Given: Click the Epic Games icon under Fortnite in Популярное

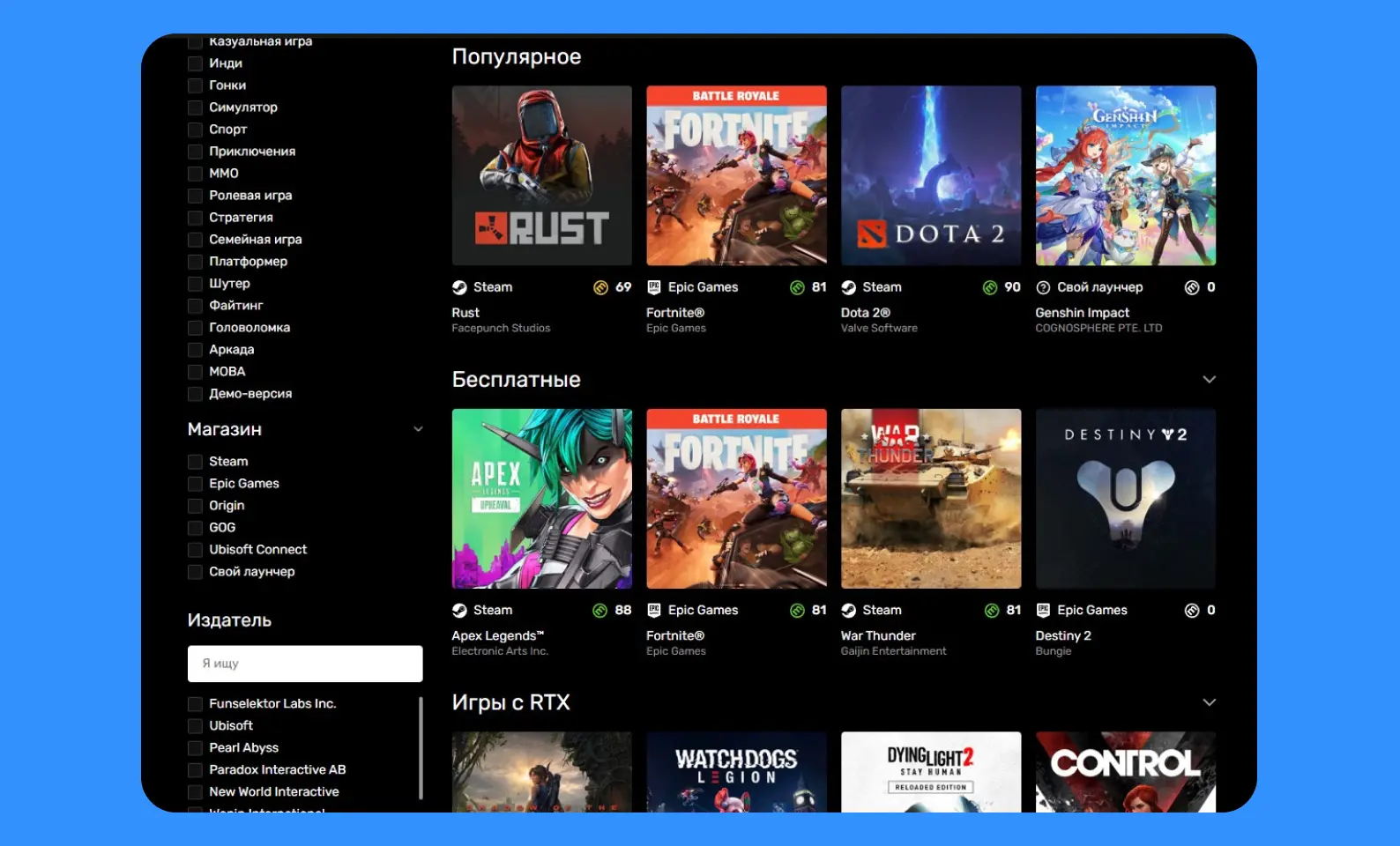Looking at the screenshot, I should (x=654, y=287).
